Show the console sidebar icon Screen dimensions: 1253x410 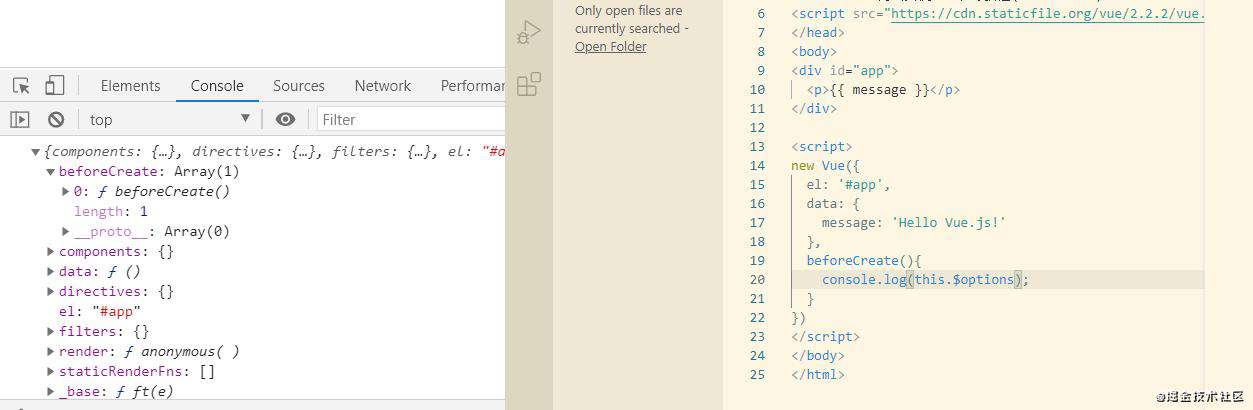click(20, 119)
